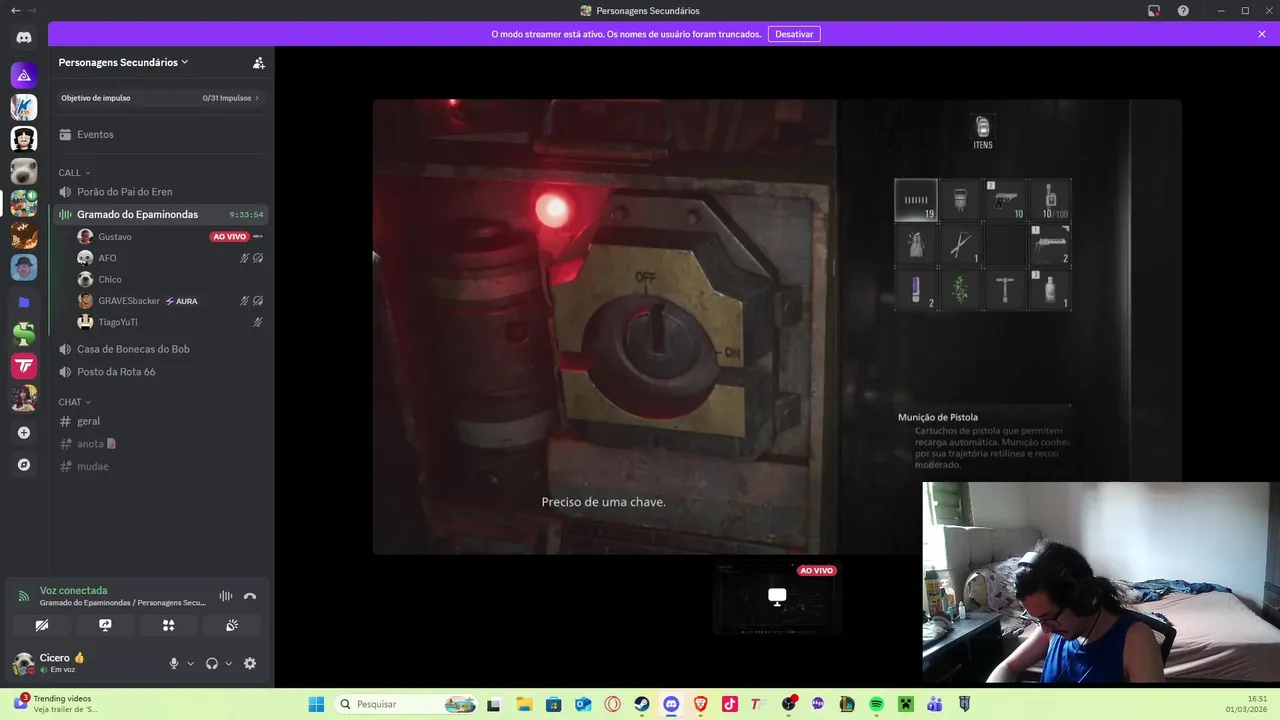The image size is (1280, 720).
Task: Click the voice connection signal icon
Action: click(x=24, y=596)
